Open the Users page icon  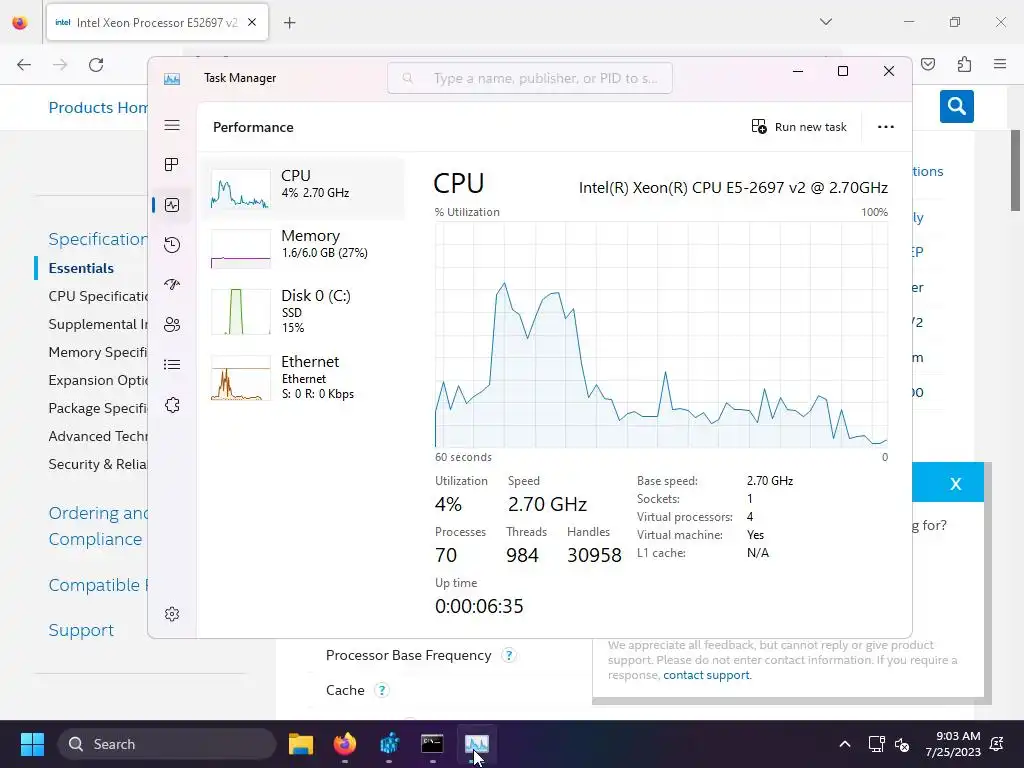172,325
